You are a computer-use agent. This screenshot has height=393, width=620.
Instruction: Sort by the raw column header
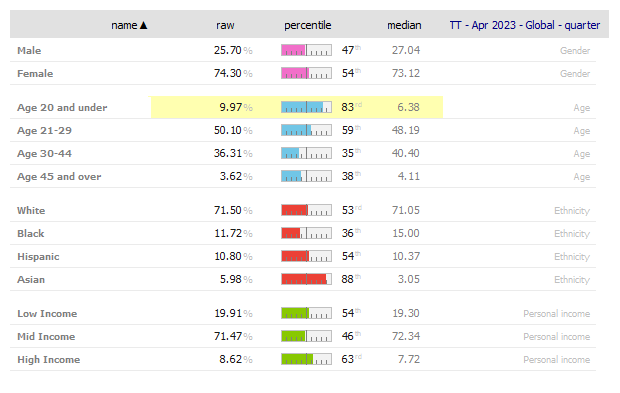[225, 25]
